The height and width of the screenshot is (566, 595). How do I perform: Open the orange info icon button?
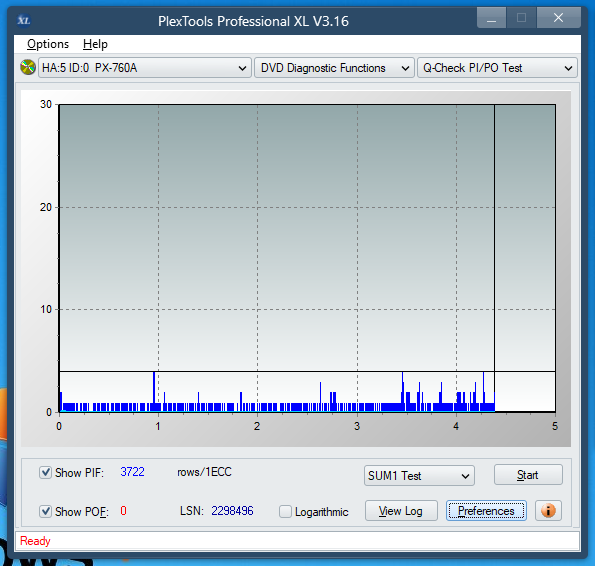[548, 511]
